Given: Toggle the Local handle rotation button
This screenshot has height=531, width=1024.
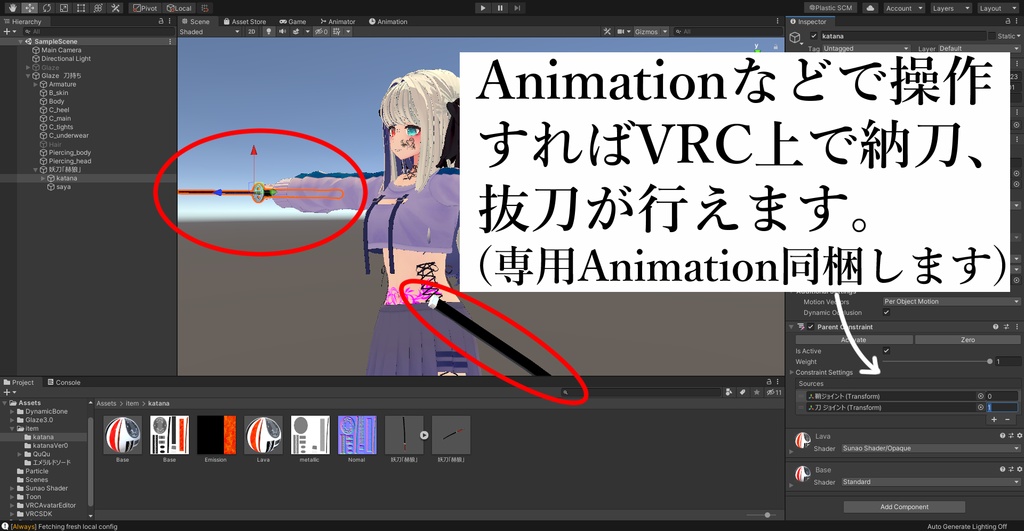Looking at the screenshot, I should [179, 8].
